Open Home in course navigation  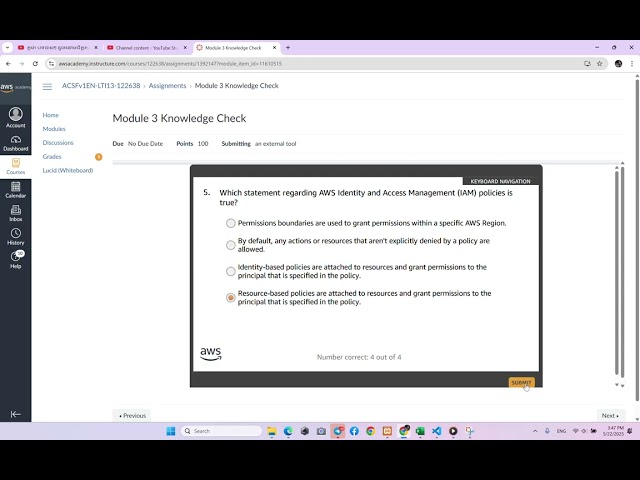51,115
